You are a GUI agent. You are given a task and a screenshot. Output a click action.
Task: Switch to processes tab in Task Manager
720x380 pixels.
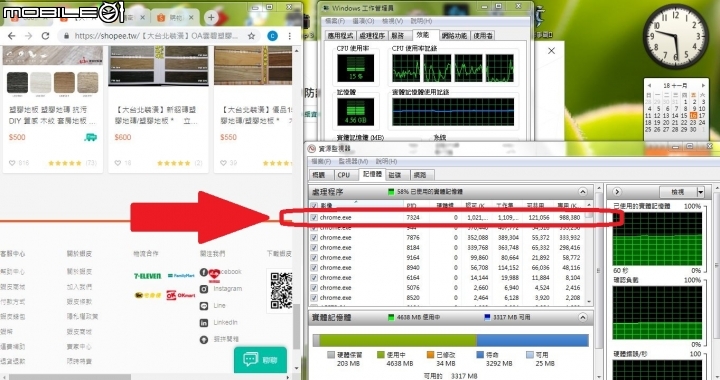pyautogui.click(x=372, y=36)
